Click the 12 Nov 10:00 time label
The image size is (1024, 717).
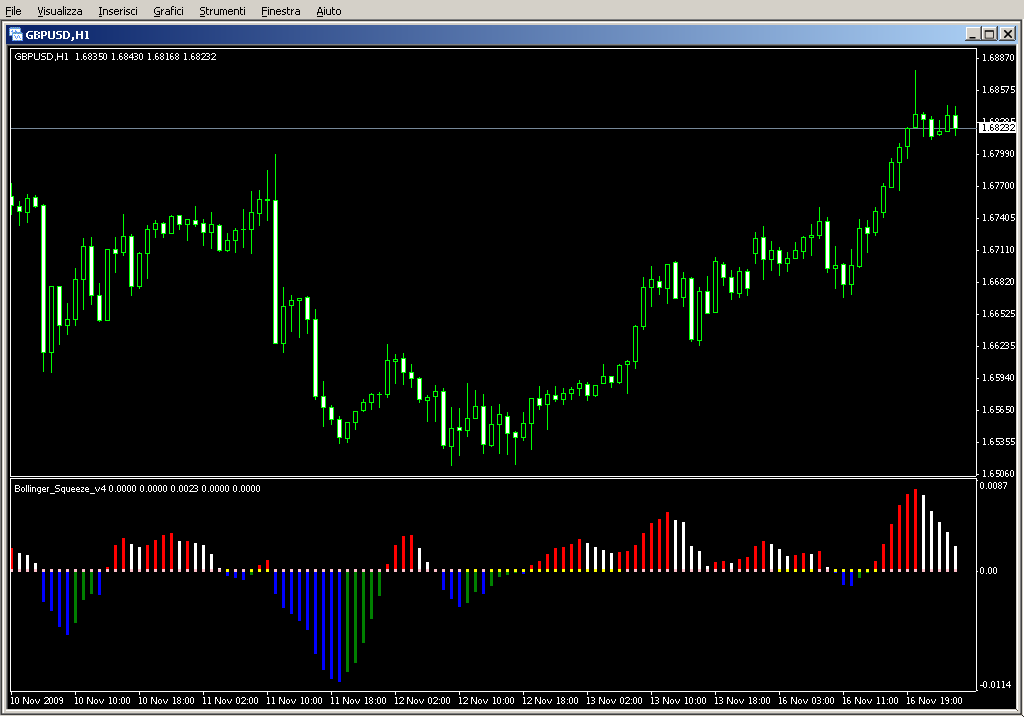coord(486,701)
